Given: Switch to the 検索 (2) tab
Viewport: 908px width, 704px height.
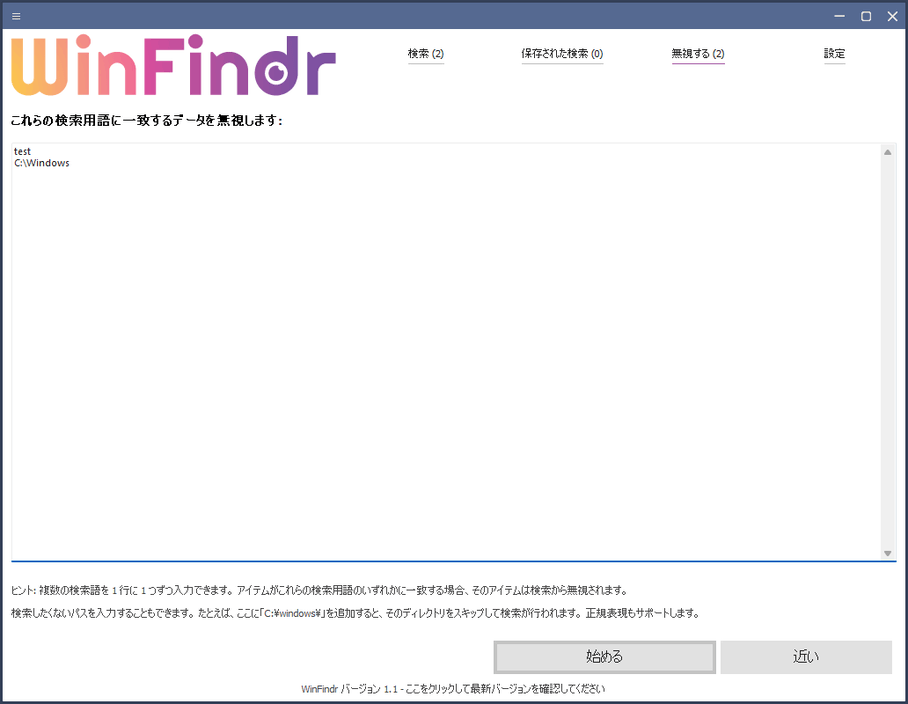Looking at the screenshot, I should pos(426,54).
